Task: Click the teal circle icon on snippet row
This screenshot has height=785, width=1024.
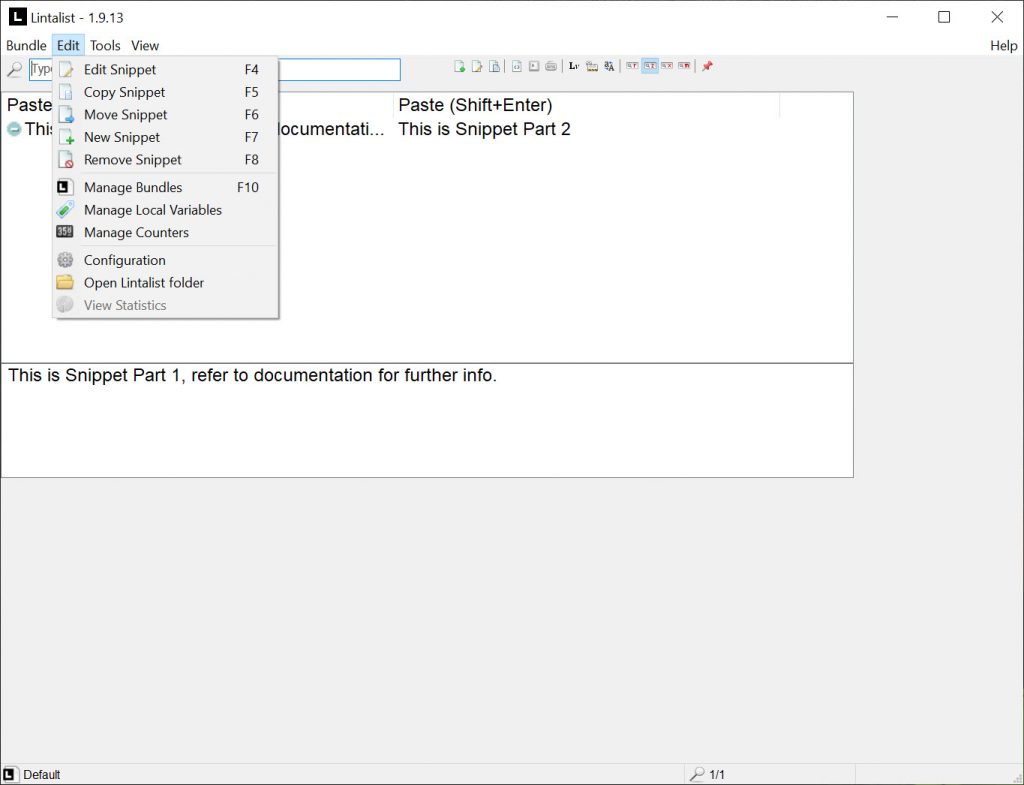Action: tap(14, 129)
